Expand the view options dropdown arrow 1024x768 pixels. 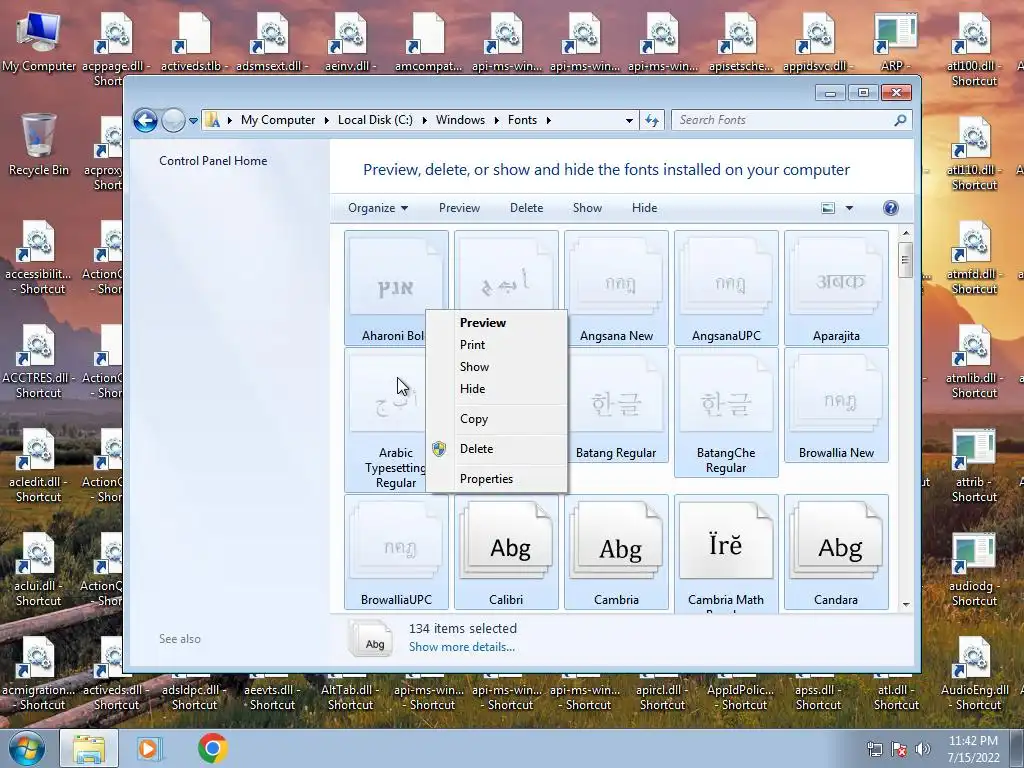click(850, 208)
